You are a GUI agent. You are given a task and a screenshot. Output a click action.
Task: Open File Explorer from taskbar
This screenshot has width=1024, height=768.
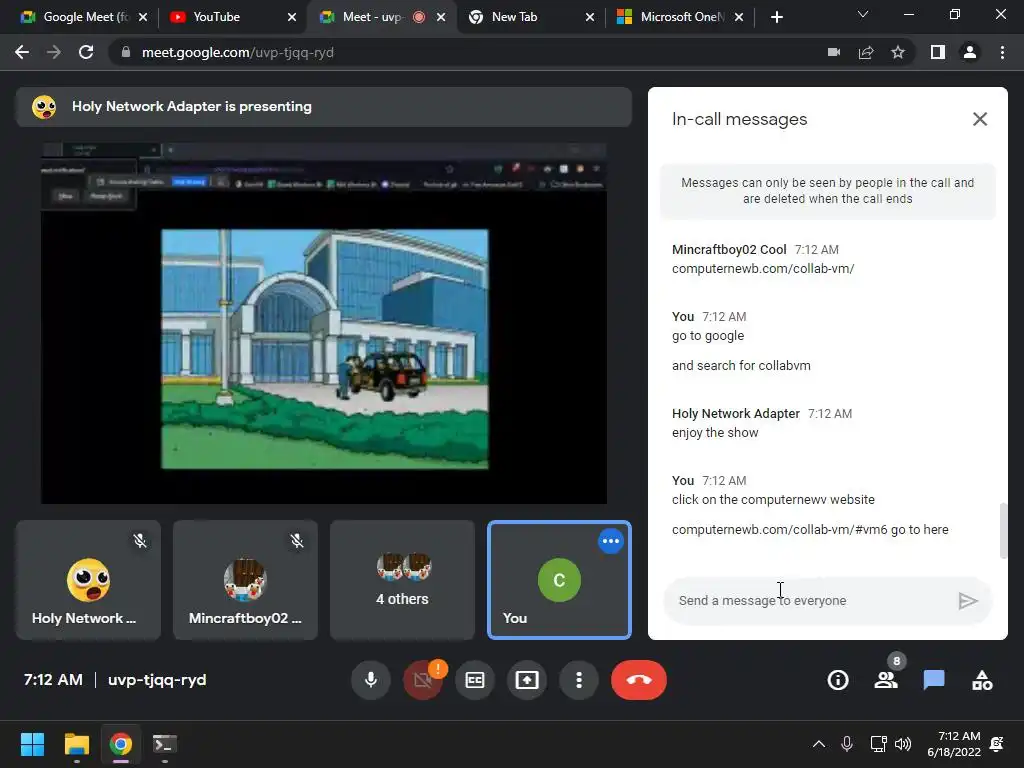pos(76,744)
